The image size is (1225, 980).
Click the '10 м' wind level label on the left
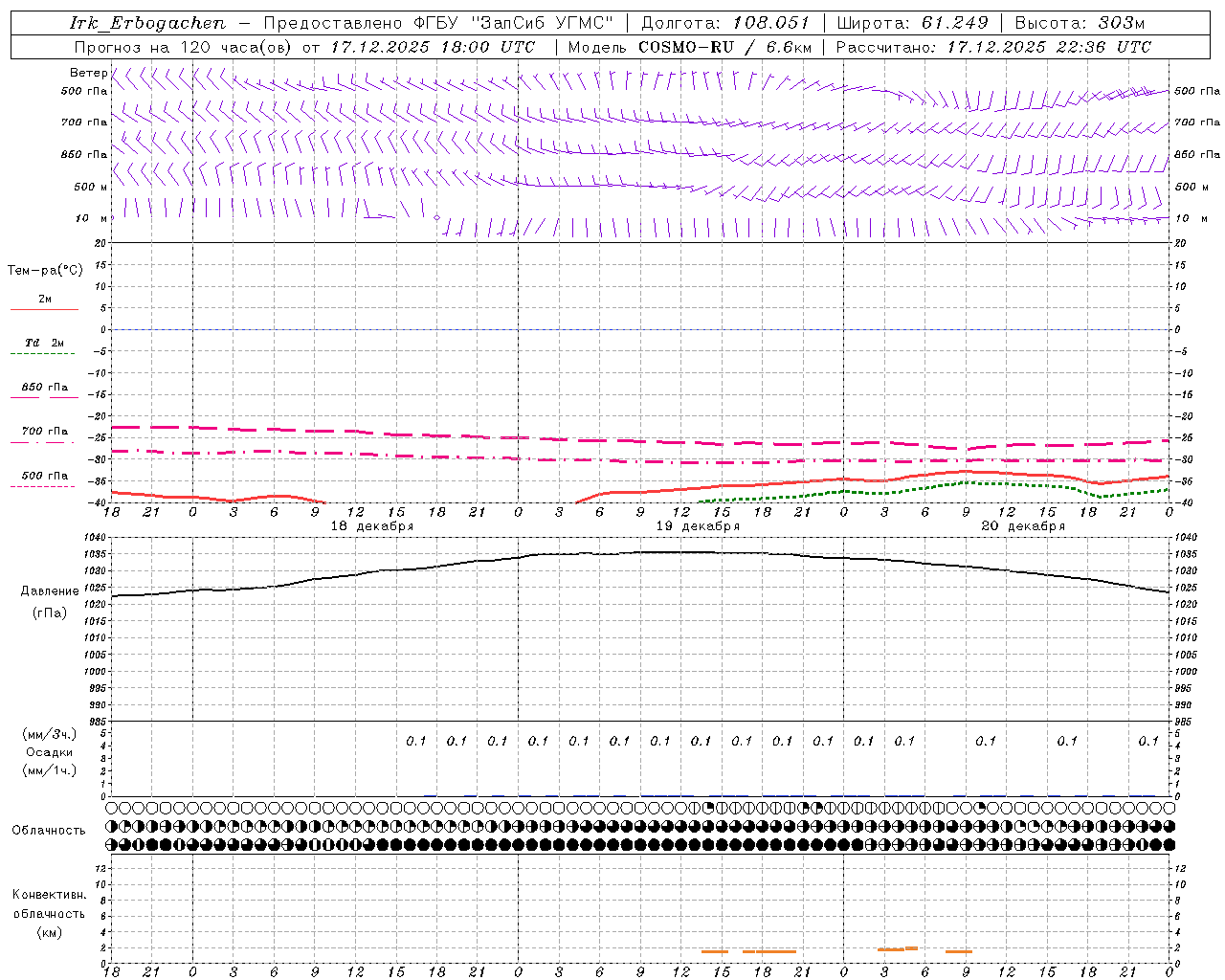91,218
